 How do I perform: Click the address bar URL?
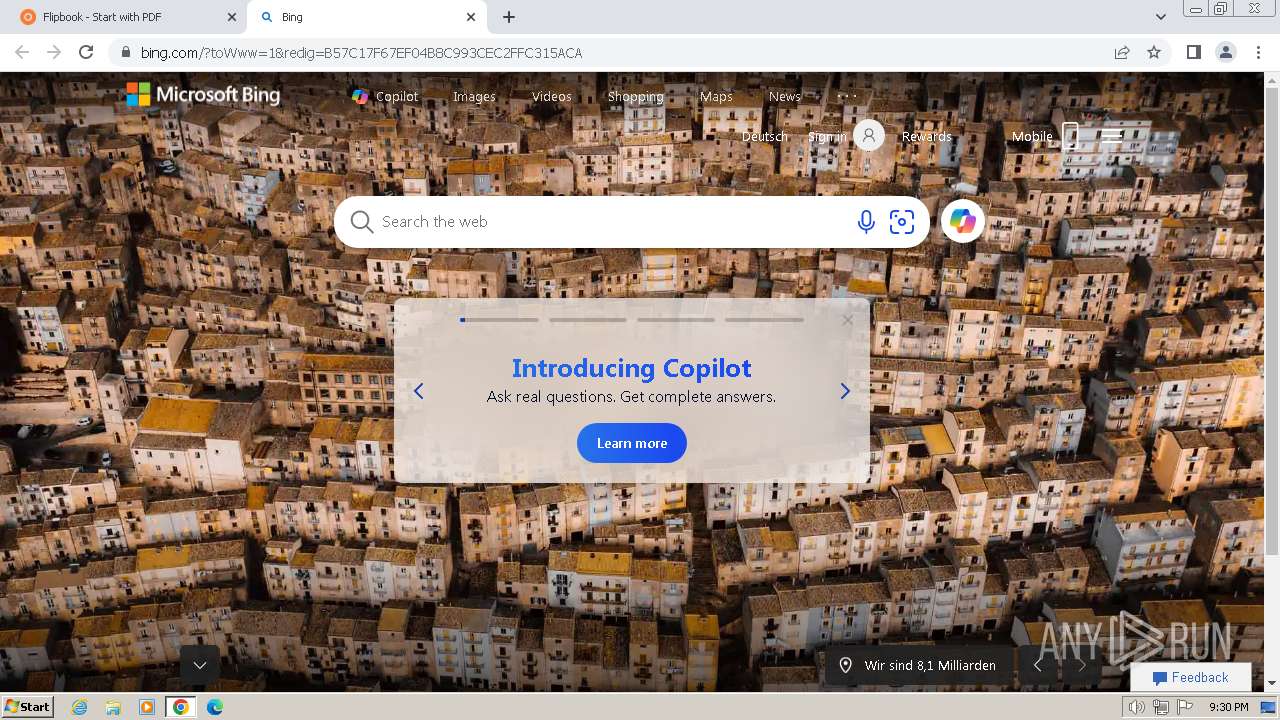click(361, 53)
